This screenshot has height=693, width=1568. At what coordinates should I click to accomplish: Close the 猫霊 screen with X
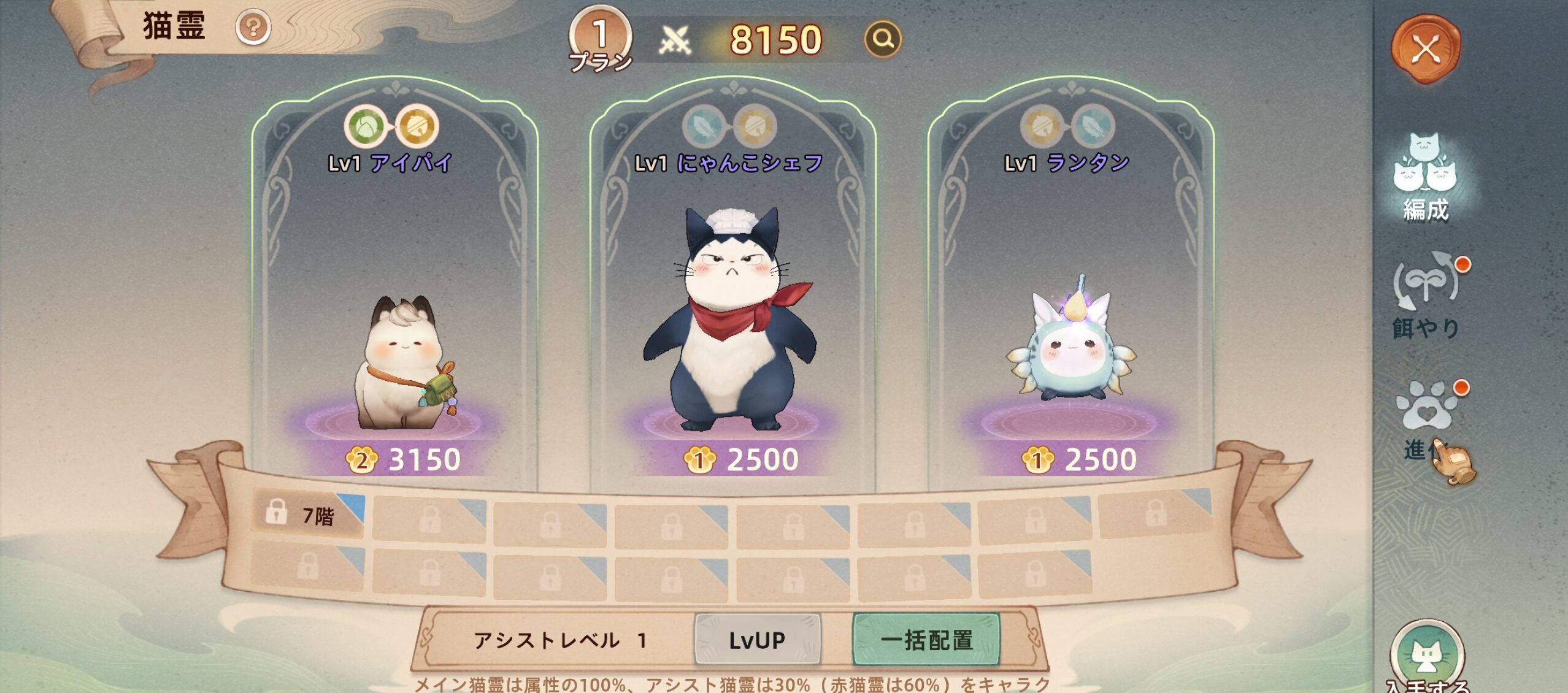pyautogui.click(x=1426, y=49)
